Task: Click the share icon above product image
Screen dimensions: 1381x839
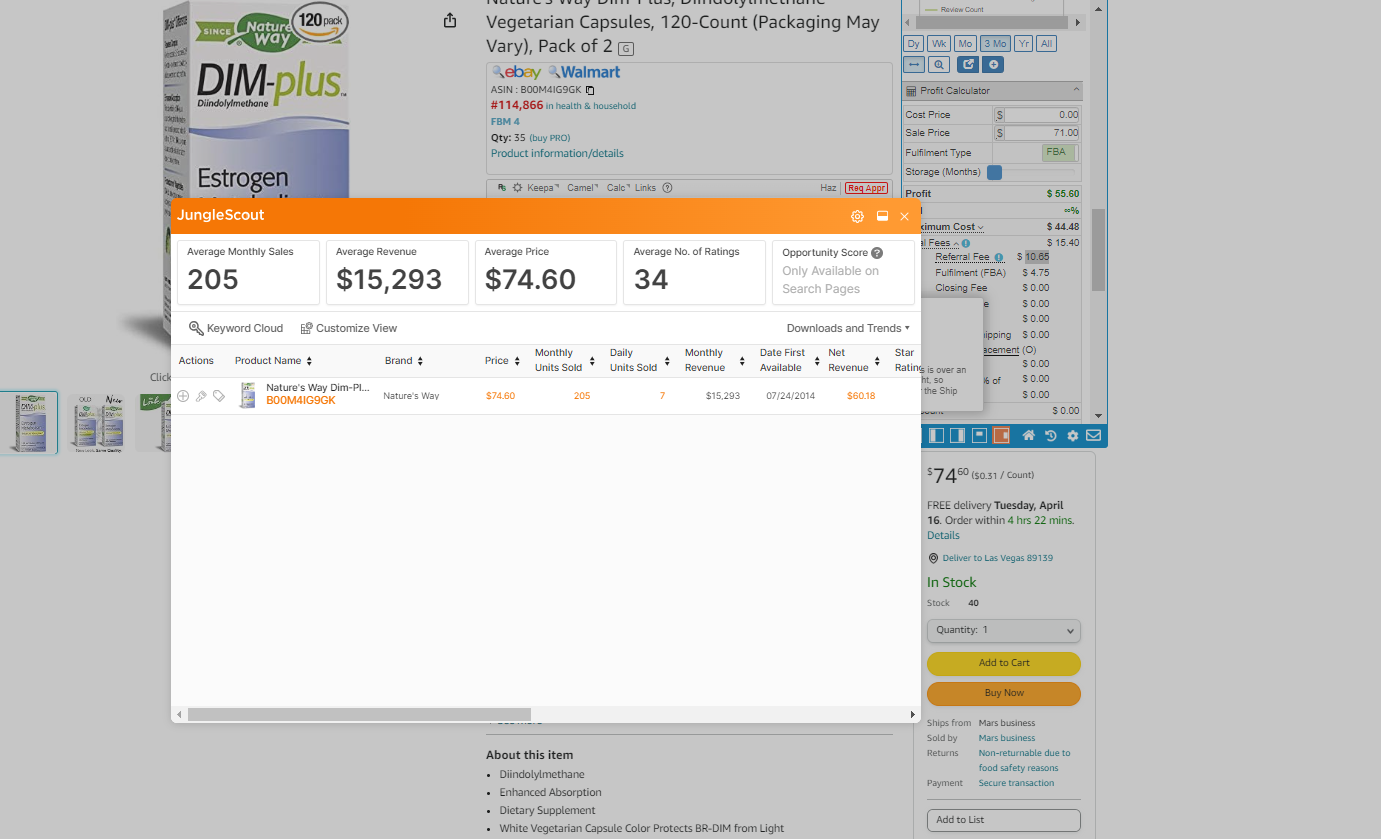Action: [x=450, y=21]
